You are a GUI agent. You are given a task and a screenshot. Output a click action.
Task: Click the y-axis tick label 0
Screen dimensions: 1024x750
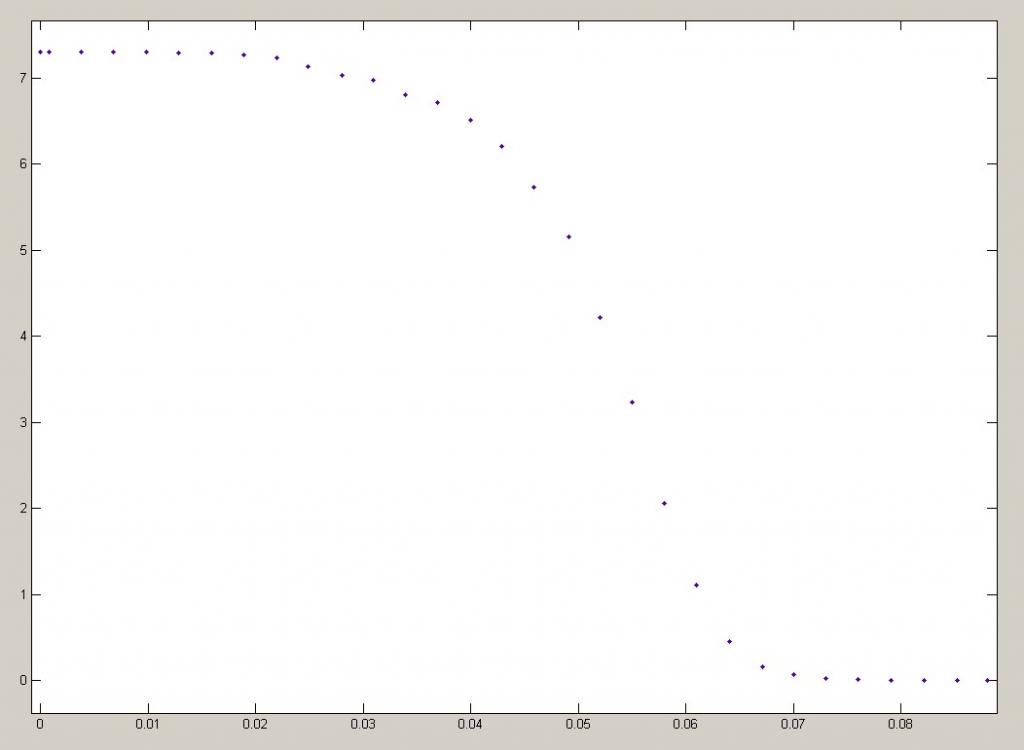(22, 681)
